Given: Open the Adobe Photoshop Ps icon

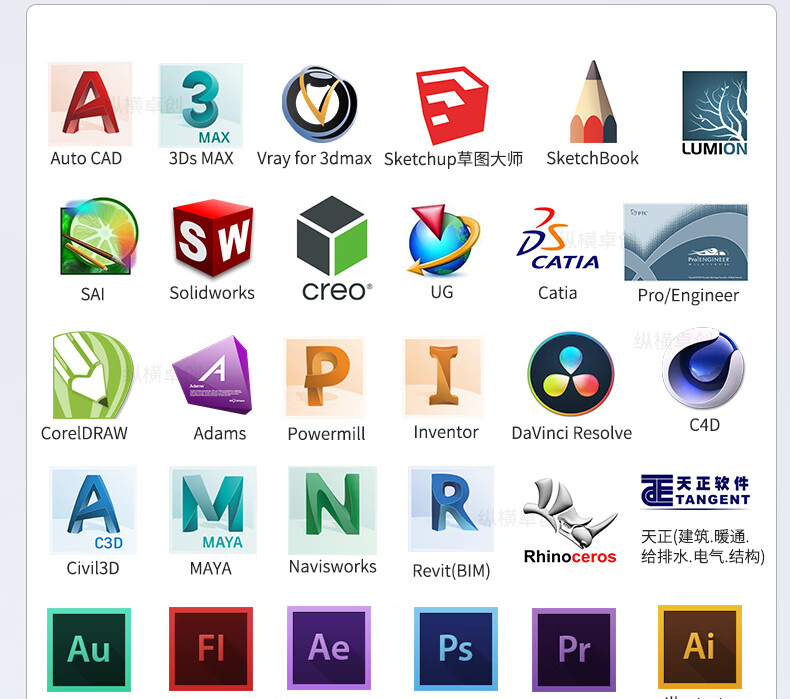Looking at the screenshot, I should (455, 648).
